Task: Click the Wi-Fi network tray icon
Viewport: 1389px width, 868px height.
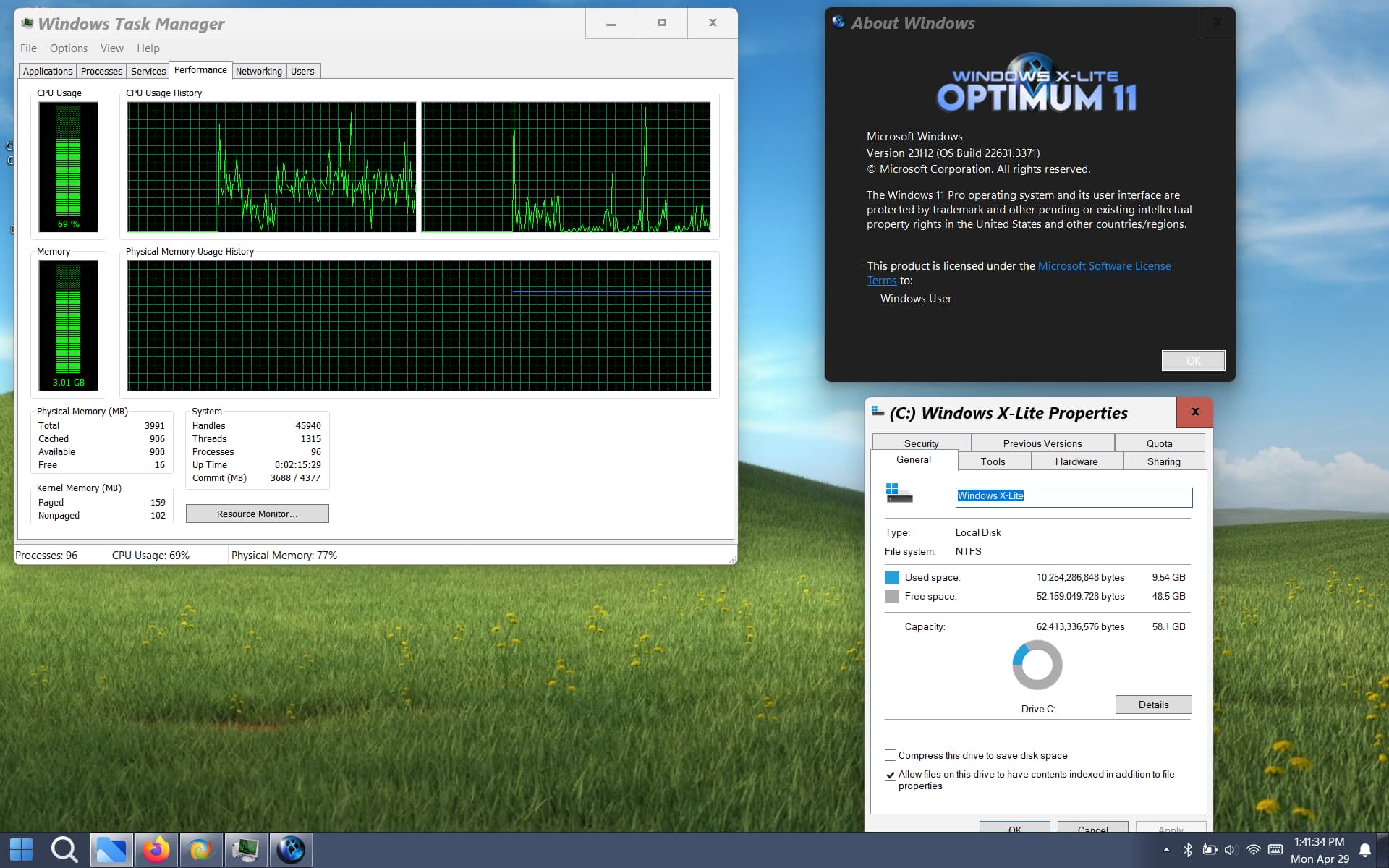Action: point(1253,850)
